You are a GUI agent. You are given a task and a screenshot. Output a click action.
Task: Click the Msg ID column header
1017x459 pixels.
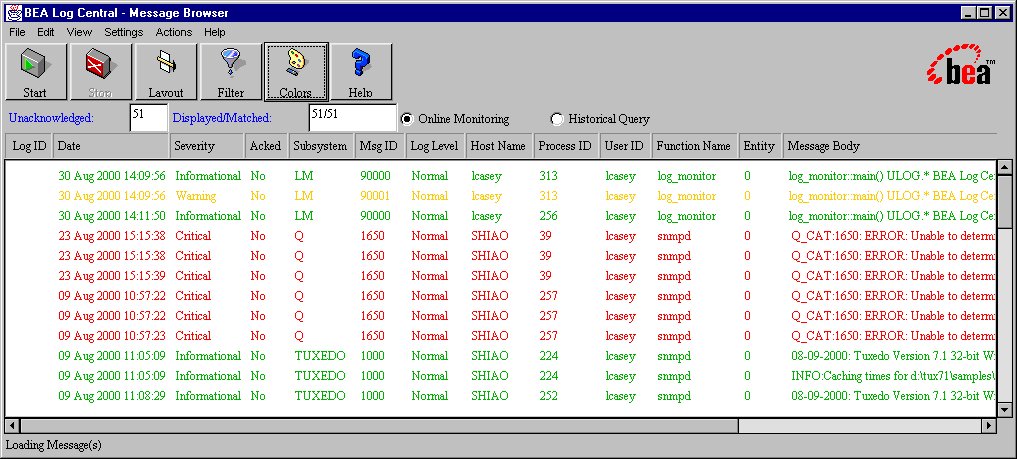[379, 146]
